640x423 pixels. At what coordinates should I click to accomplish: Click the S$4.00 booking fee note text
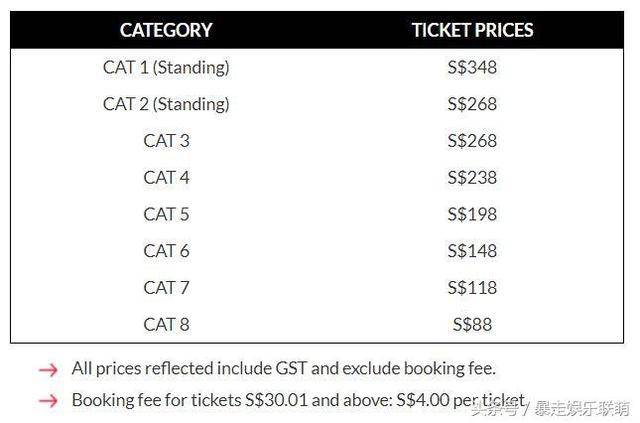298,400
